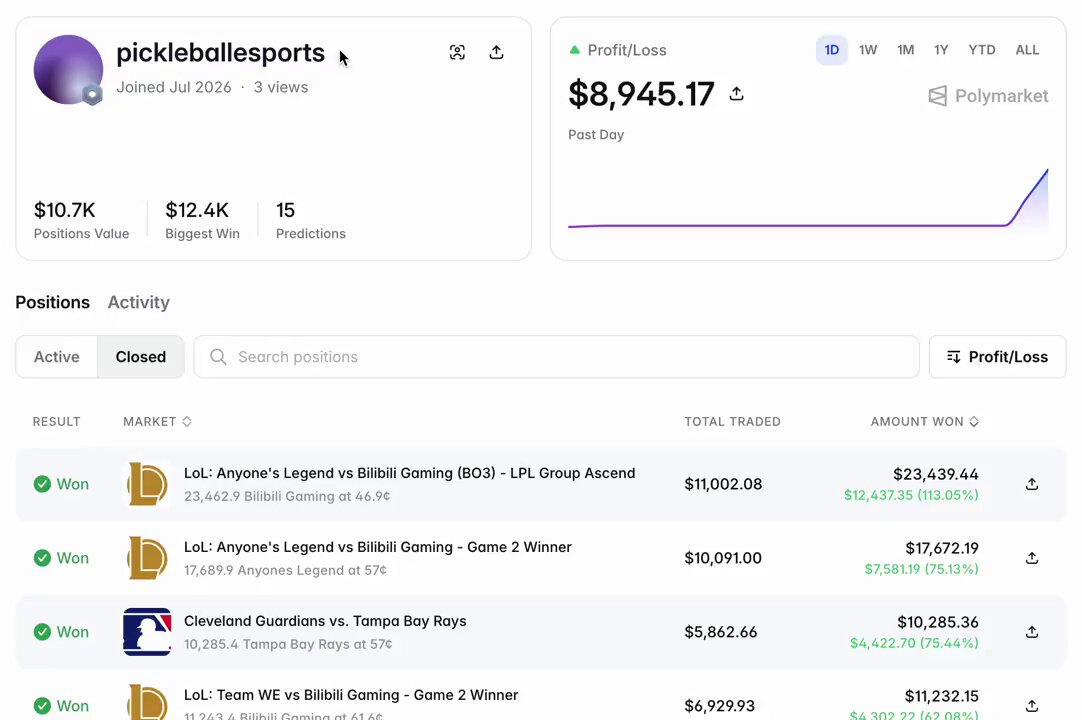The width and height of the screenshot is (1082, 720).
Task: Click the purple profile avatar
Action: (x=68, y=70)
